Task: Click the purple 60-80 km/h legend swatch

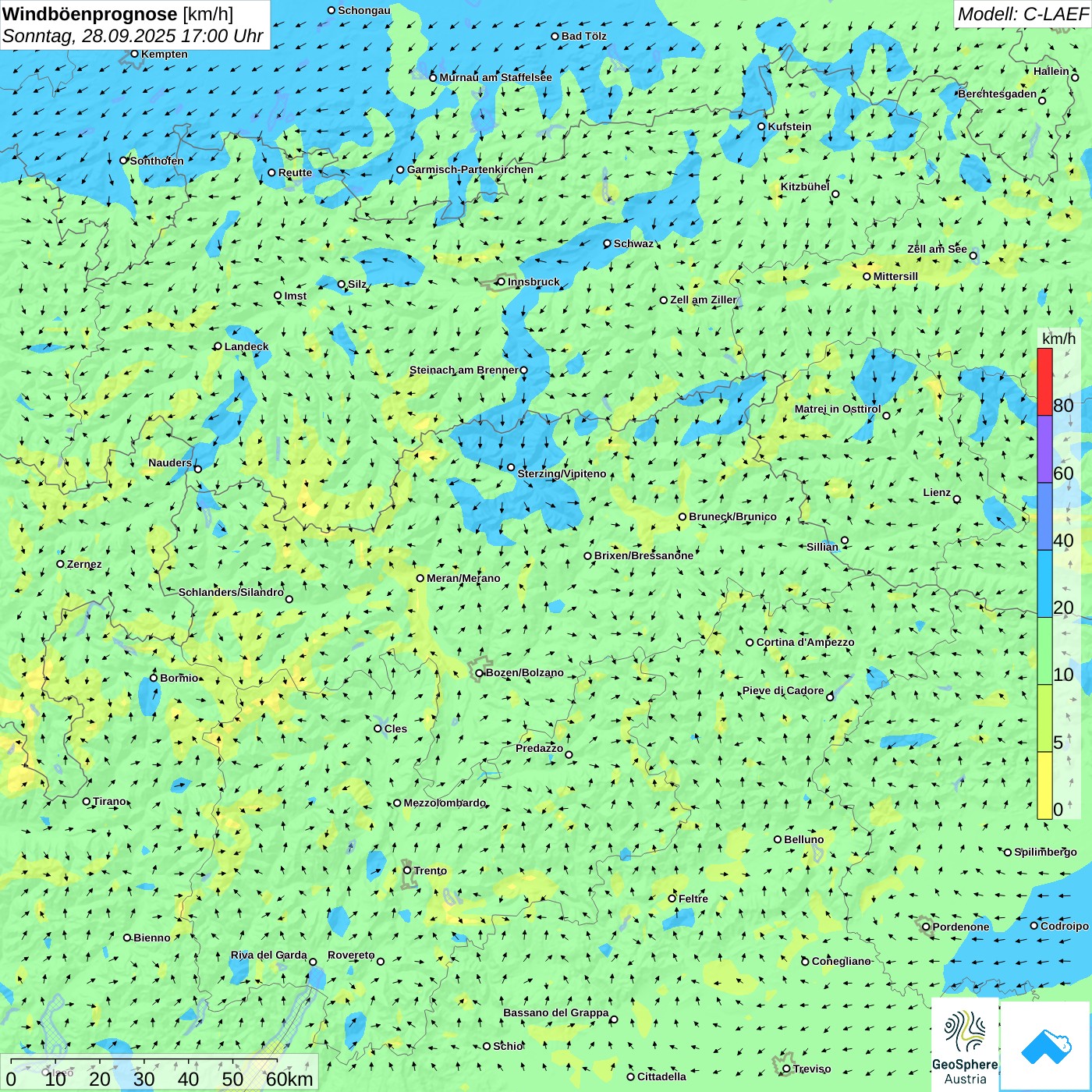Action: tap(1044, 449)
